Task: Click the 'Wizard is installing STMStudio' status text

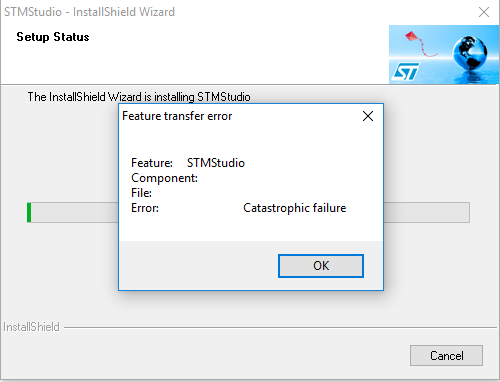Action: 179,97
